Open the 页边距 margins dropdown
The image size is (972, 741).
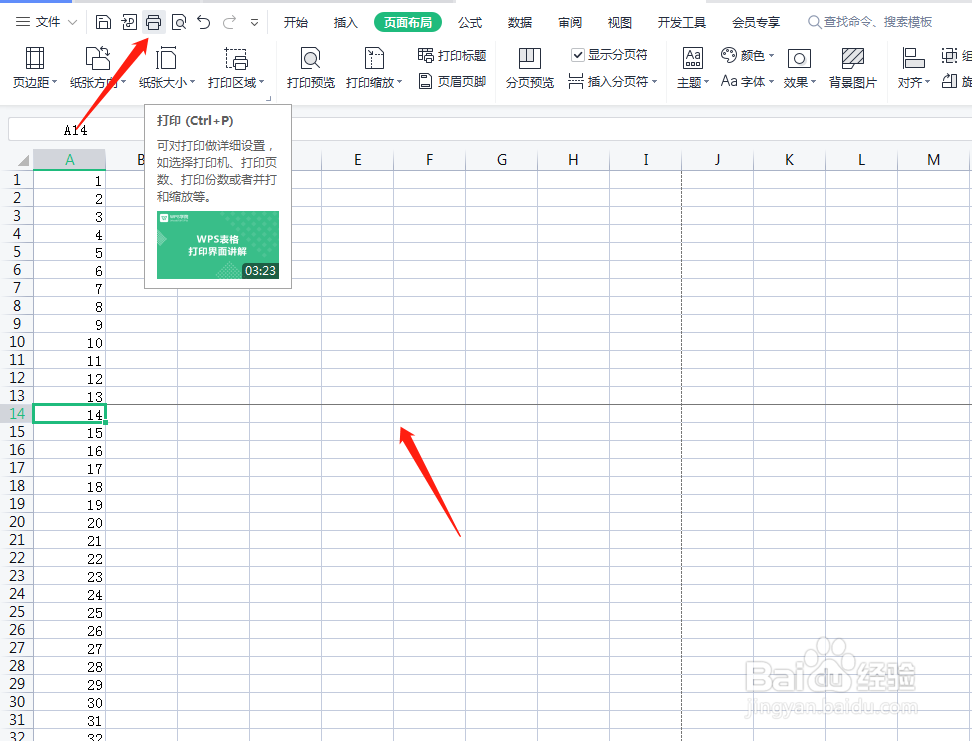[x=35, y=68]
